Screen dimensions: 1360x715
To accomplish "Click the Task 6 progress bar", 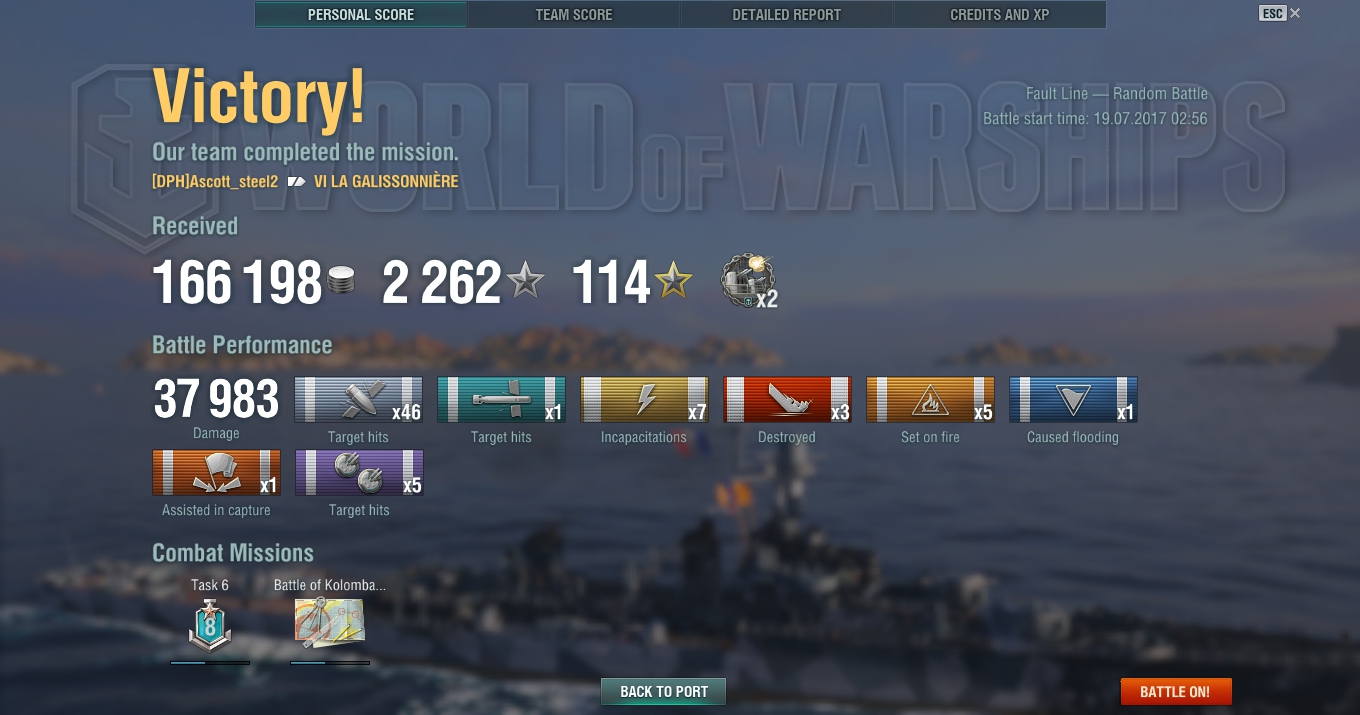I will coord(210,662).
